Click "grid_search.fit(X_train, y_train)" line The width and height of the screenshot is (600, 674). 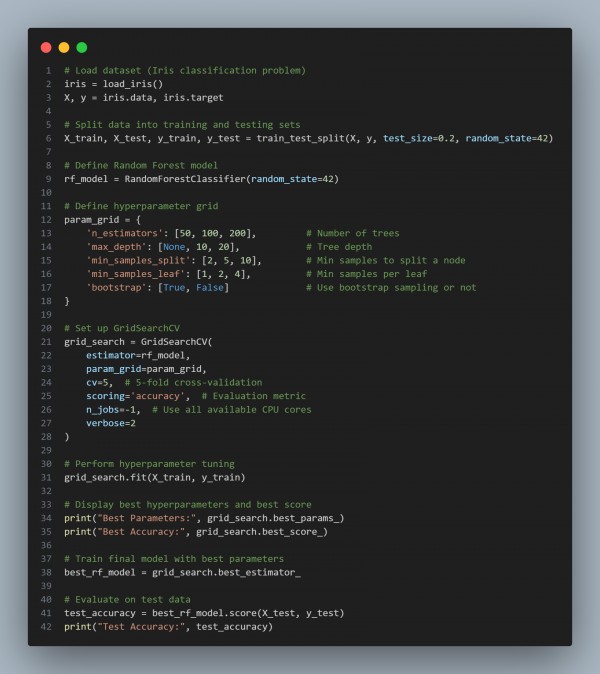pos(155,478)
